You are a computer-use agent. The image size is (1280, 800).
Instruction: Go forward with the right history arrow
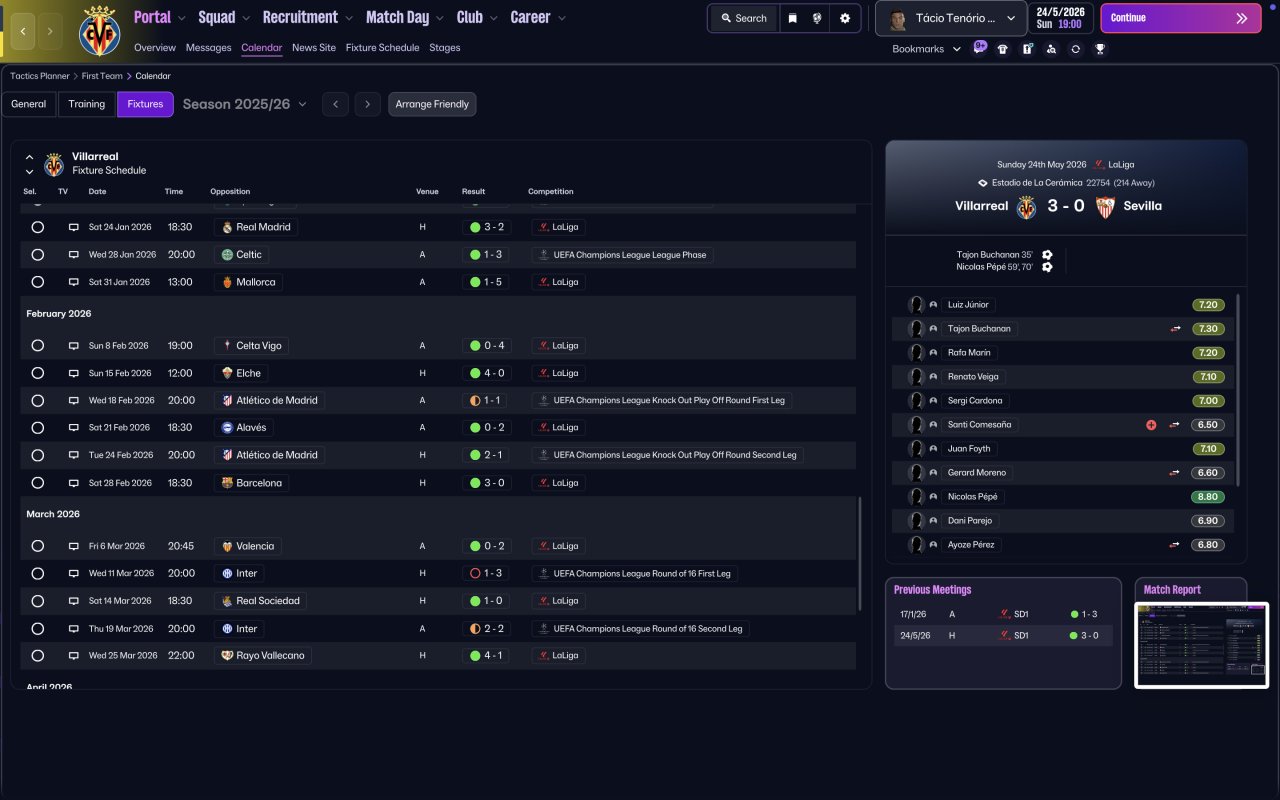coord(50,32)
